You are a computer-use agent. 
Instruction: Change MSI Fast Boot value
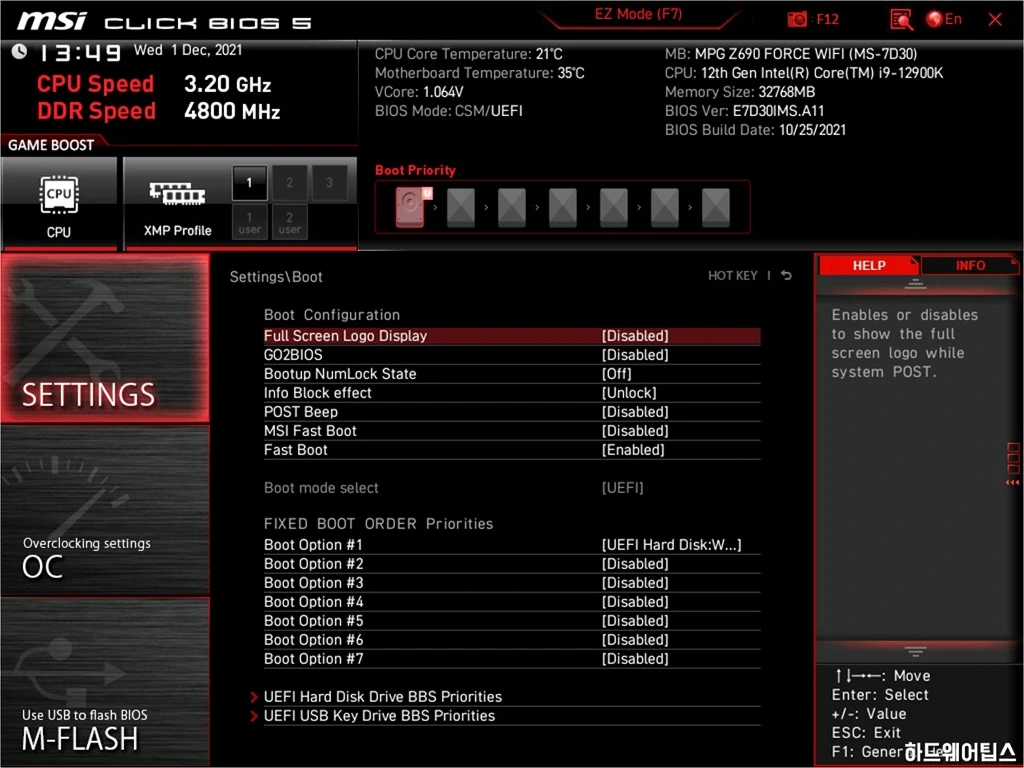635,430
